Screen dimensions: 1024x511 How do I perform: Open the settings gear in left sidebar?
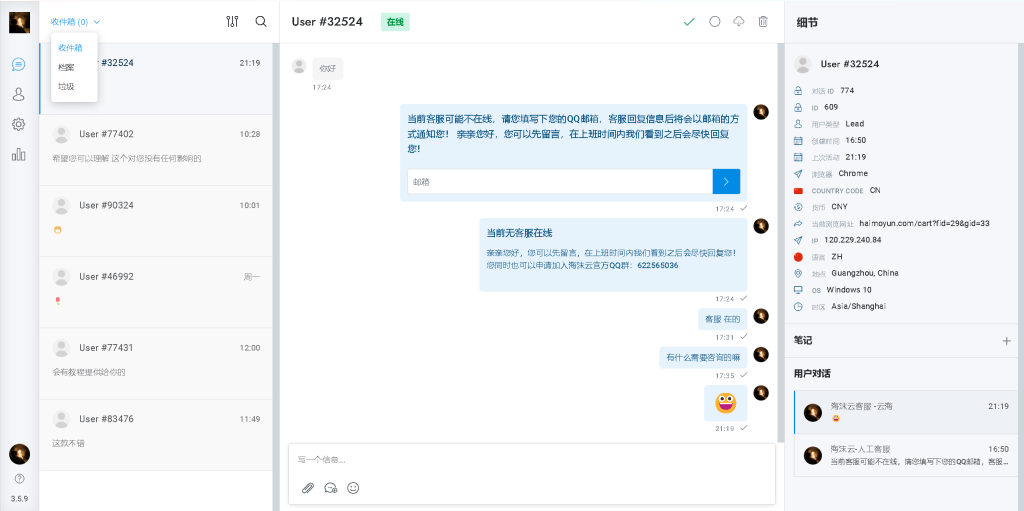tap(19, 124)
